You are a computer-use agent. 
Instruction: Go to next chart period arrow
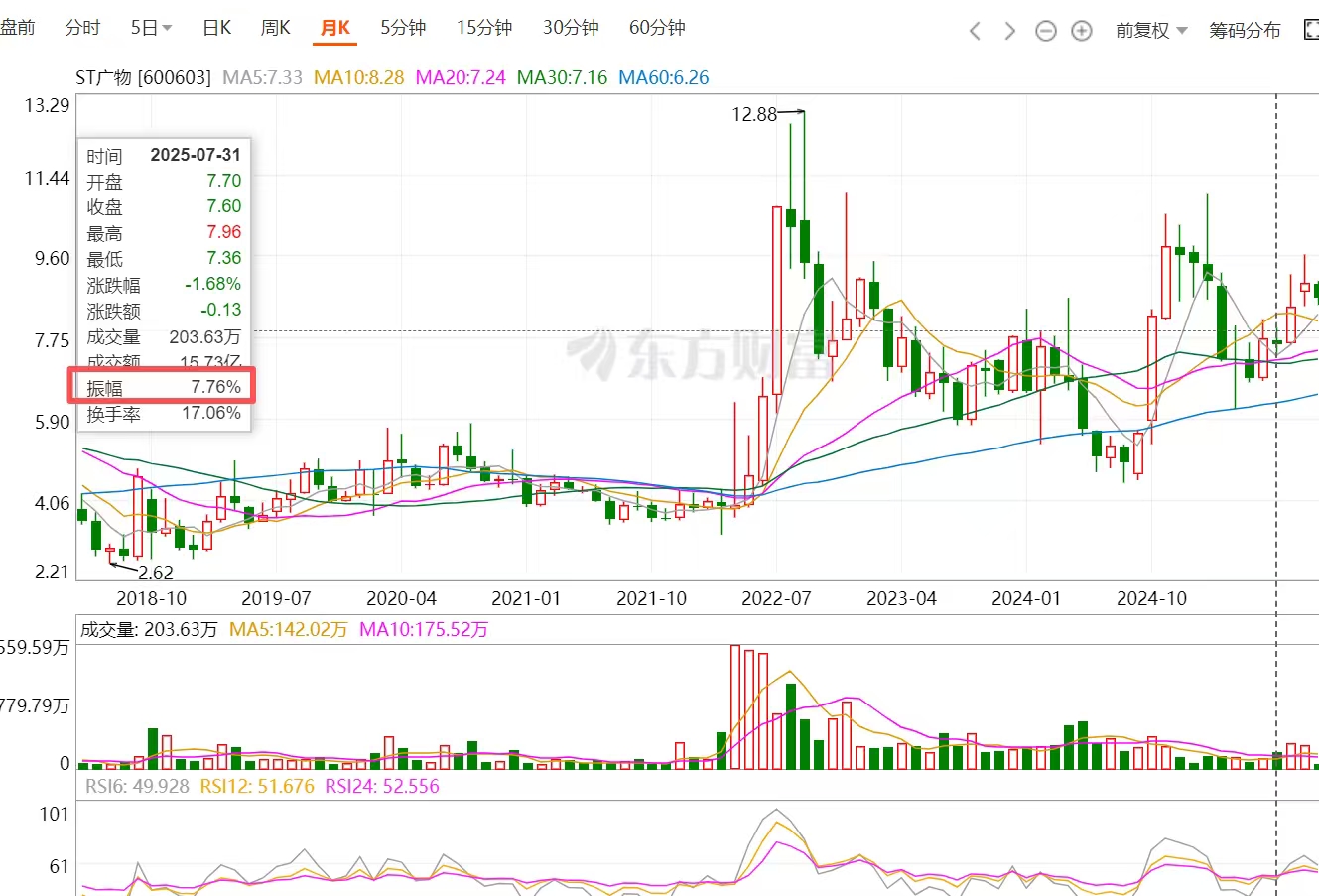point(1010,31)
